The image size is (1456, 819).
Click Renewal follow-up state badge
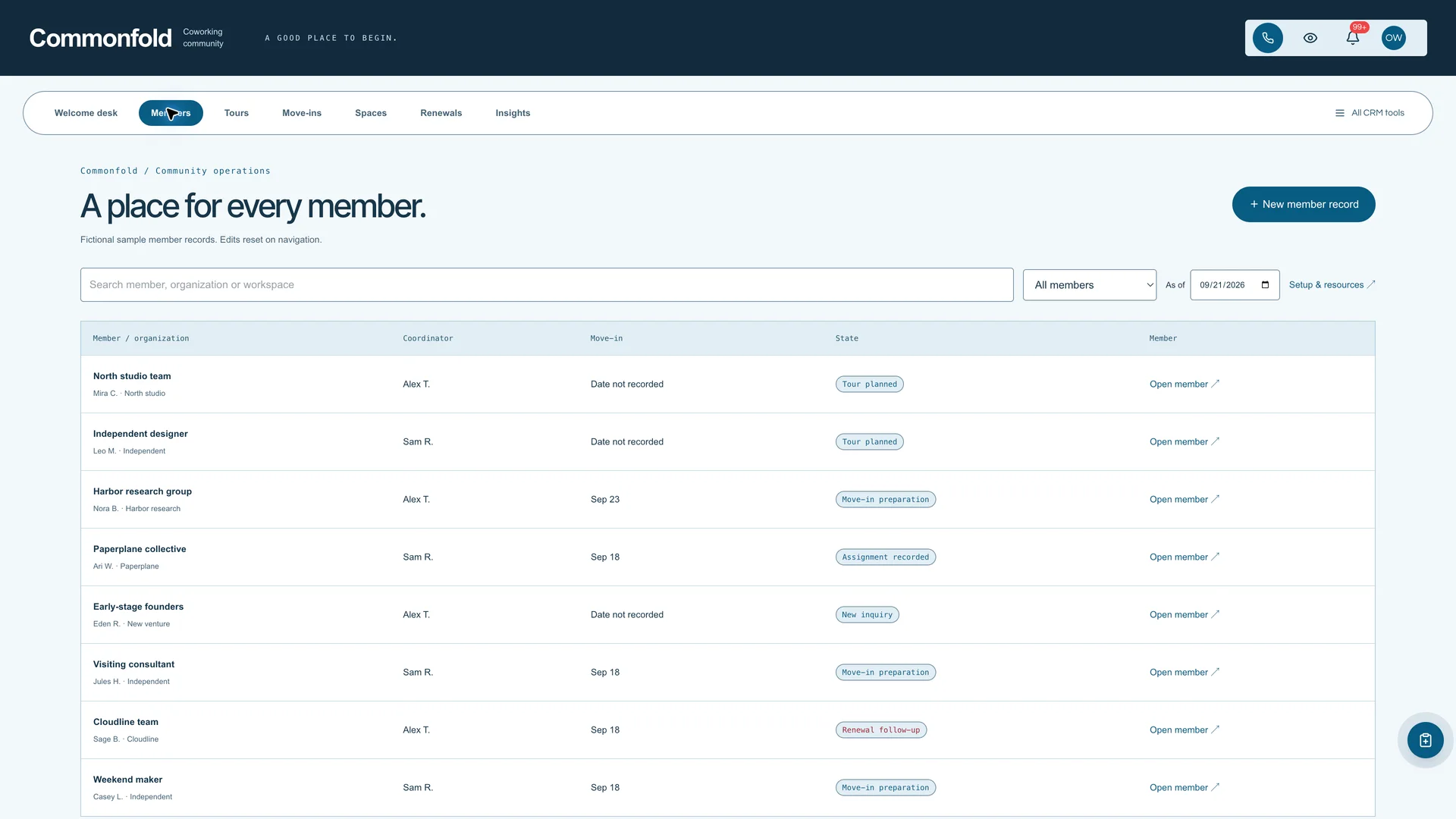[881, 730]
